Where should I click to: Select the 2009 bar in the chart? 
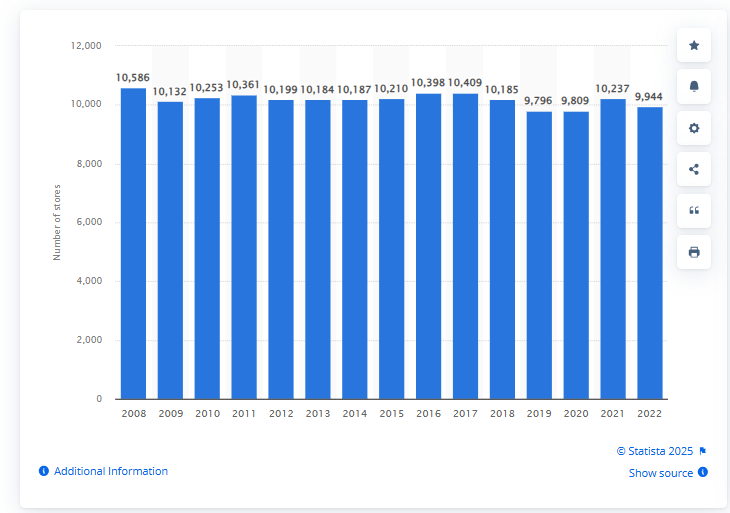coord(170,250)
